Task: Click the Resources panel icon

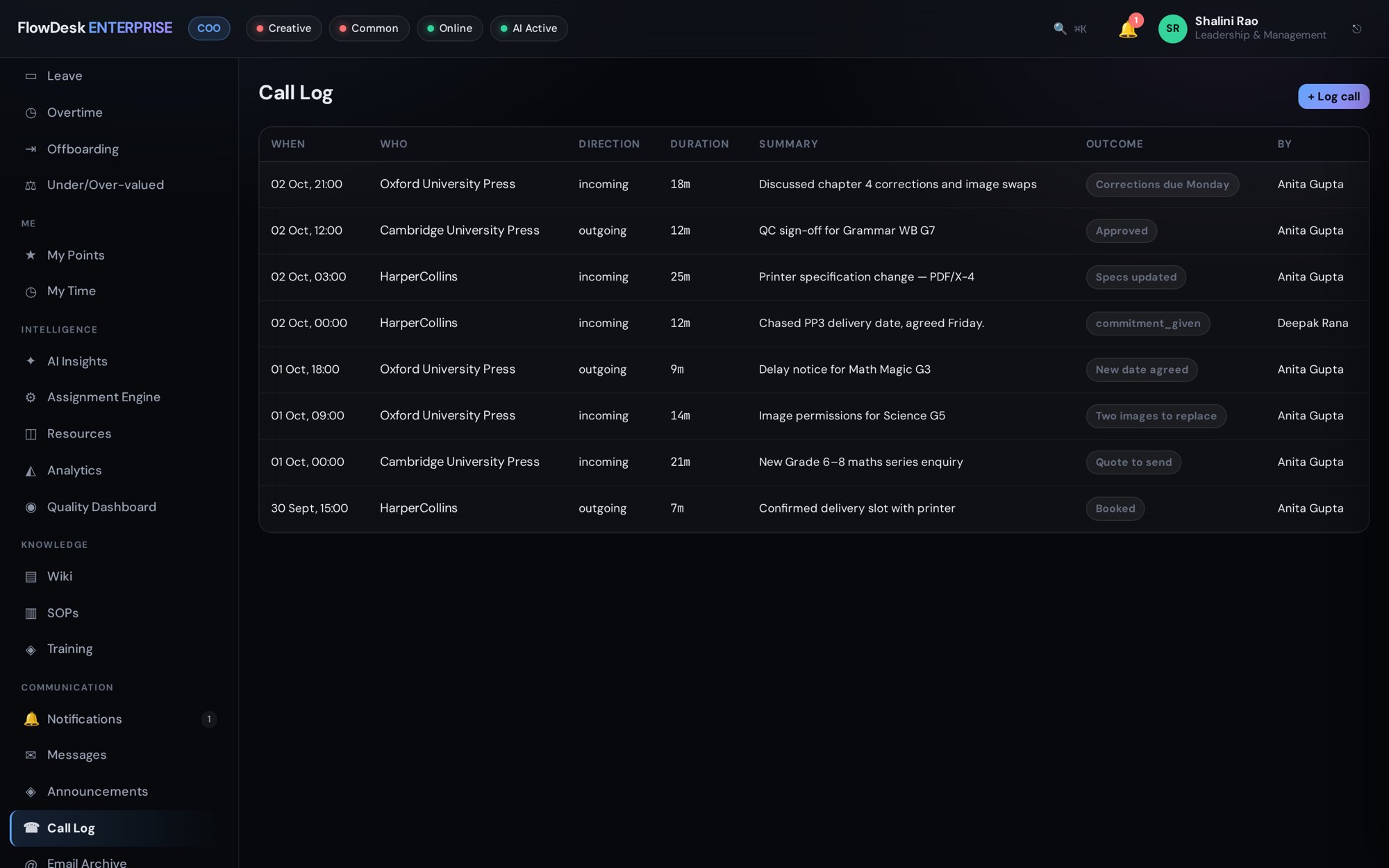Action: tap(31, 434)
